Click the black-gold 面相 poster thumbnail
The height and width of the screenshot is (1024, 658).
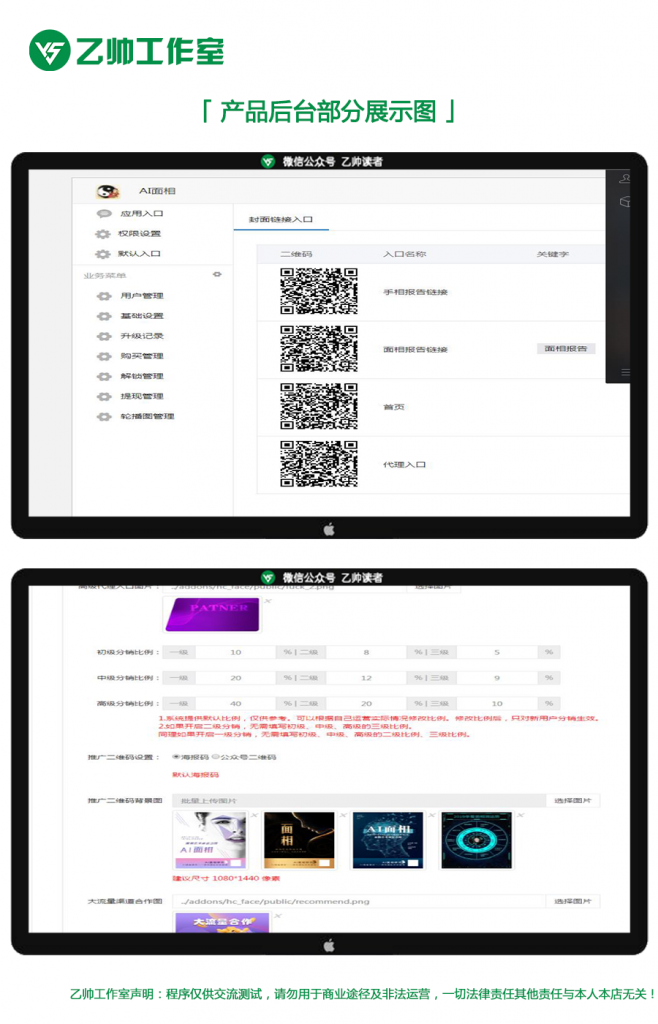[299, 840]
